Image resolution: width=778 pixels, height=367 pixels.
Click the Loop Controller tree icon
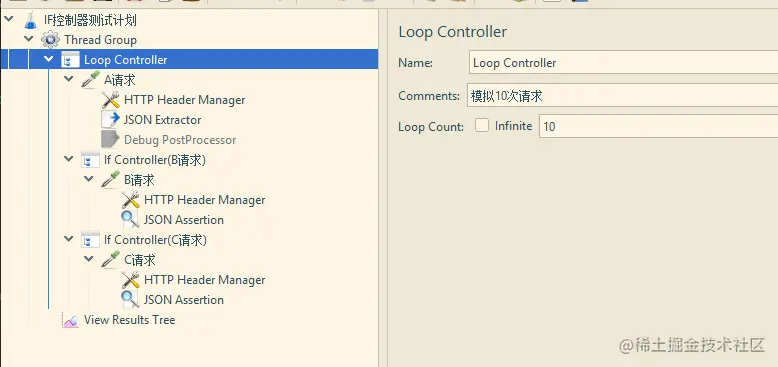[70, 60]
